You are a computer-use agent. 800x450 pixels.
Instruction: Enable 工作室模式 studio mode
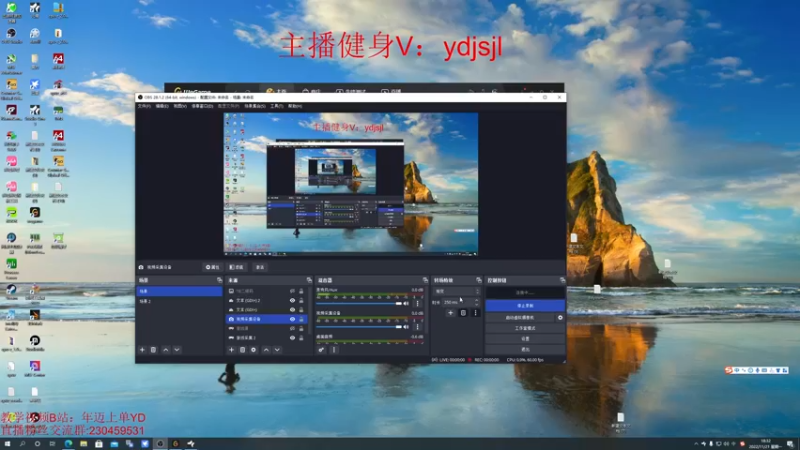pos(525,328)
